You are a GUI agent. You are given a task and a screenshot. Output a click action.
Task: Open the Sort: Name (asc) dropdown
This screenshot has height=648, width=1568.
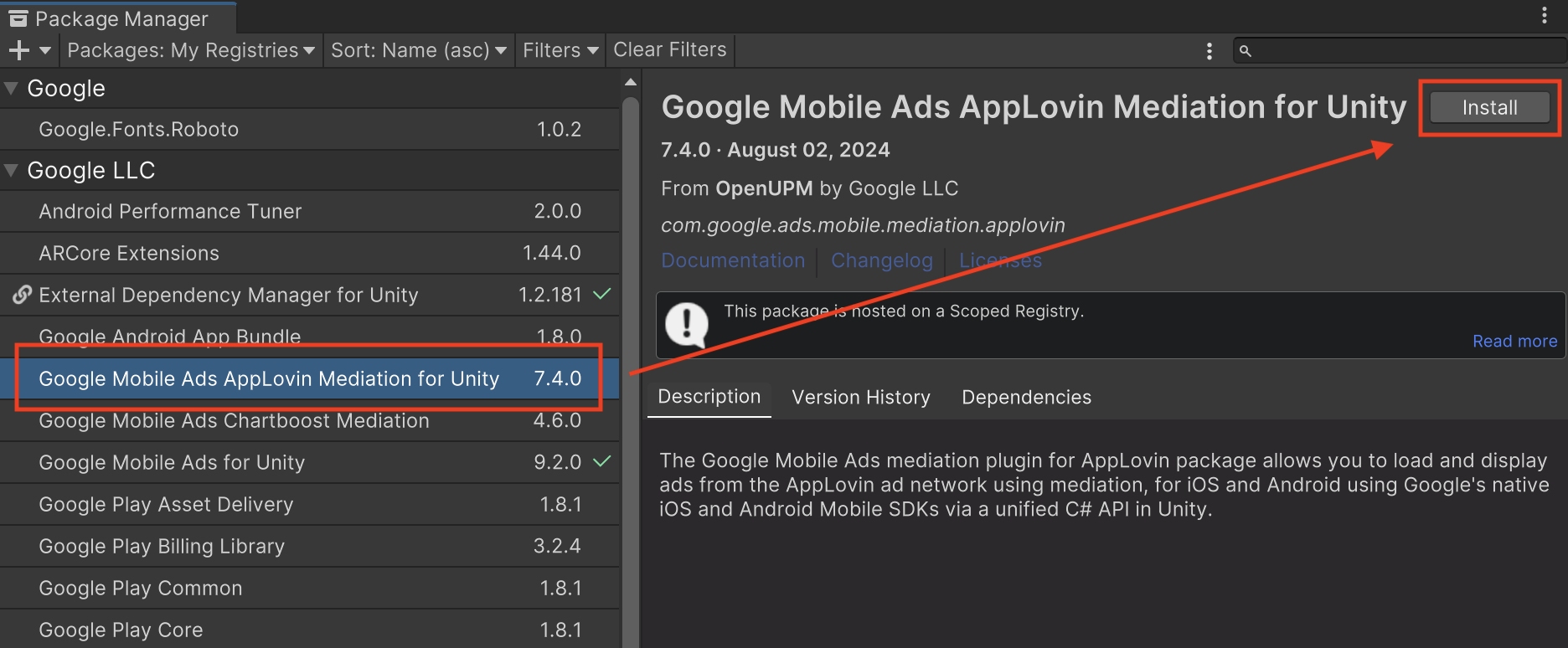pyautogui.click(x=418, y=50)
